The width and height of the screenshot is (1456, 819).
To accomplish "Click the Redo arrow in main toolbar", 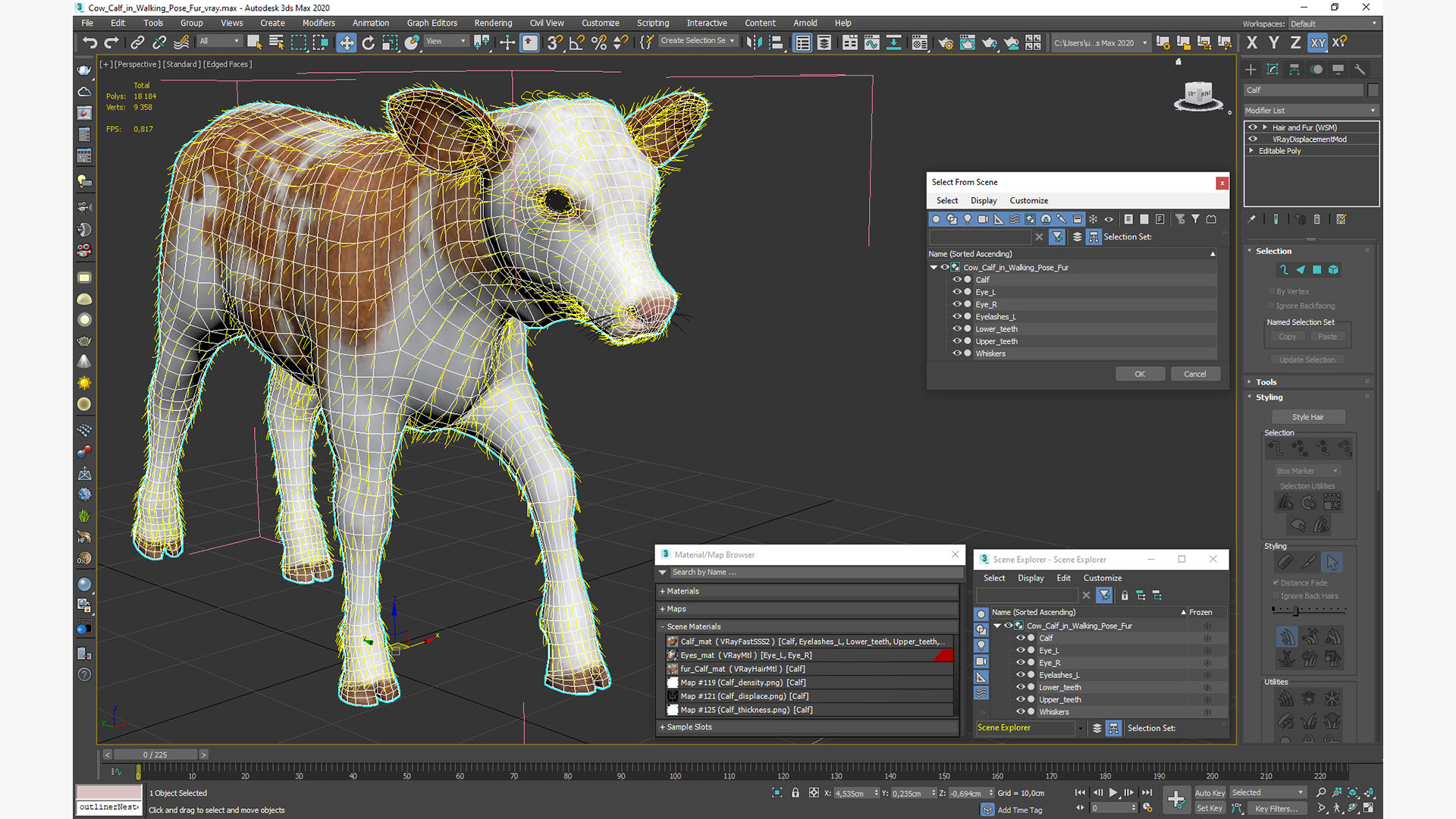I will click(x=111, y=42).
